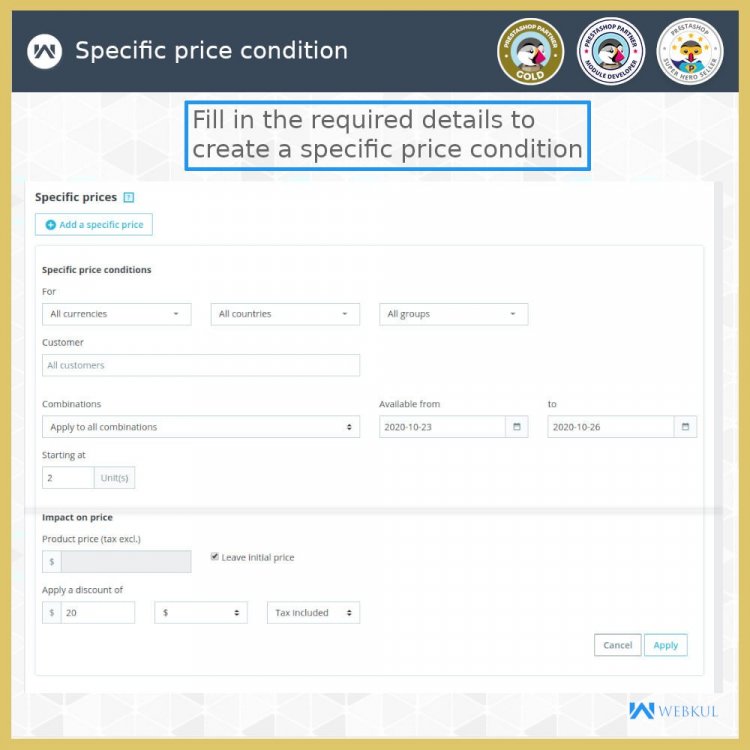750x750 pixels.
Task: Click the Module Developer partner badge
Action: pyautogui.click(x=611, y=51)
